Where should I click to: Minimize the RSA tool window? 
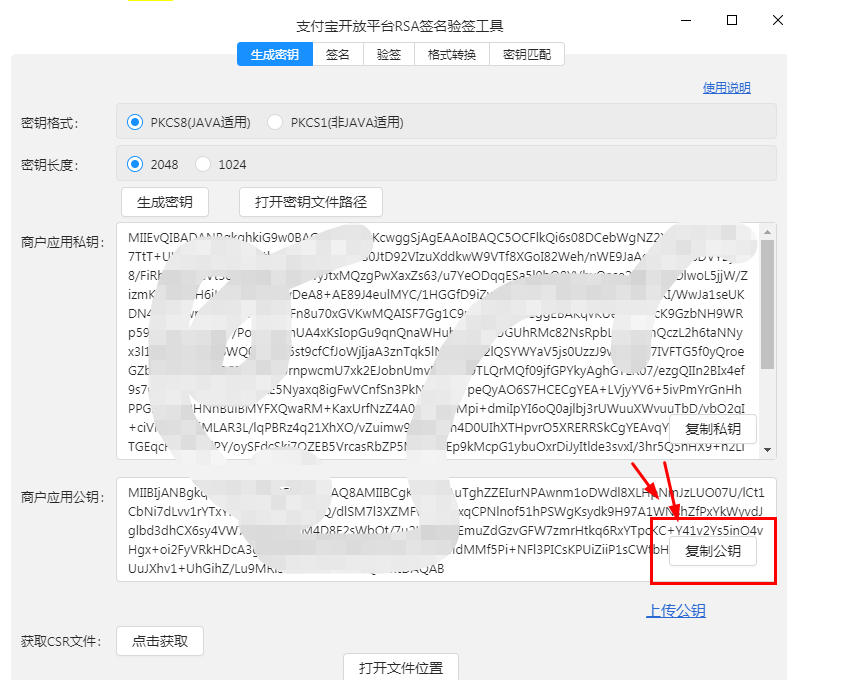click(x=686, y=21)
